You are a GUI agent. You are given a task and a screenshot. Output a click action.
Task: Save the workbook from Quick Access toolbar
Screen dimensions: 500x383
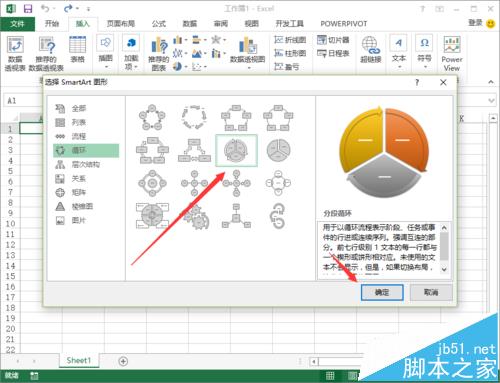click(28, 9)
